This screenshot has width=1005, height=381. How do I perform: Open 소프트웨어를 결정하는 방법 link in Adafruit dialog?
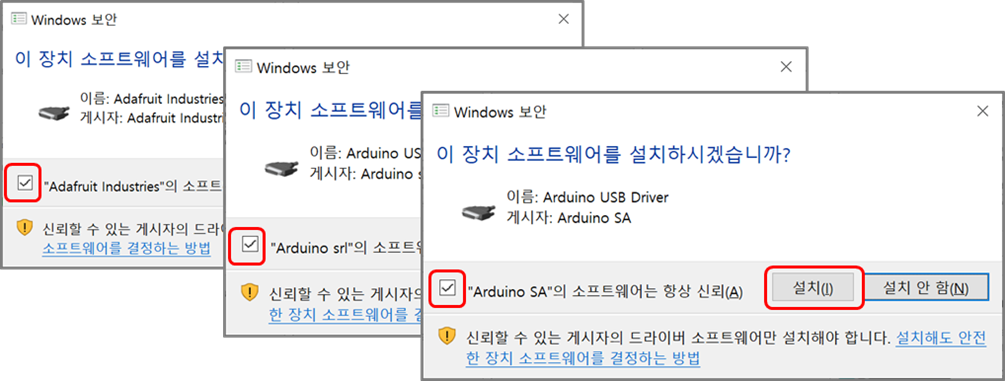[x=126, y=249]
